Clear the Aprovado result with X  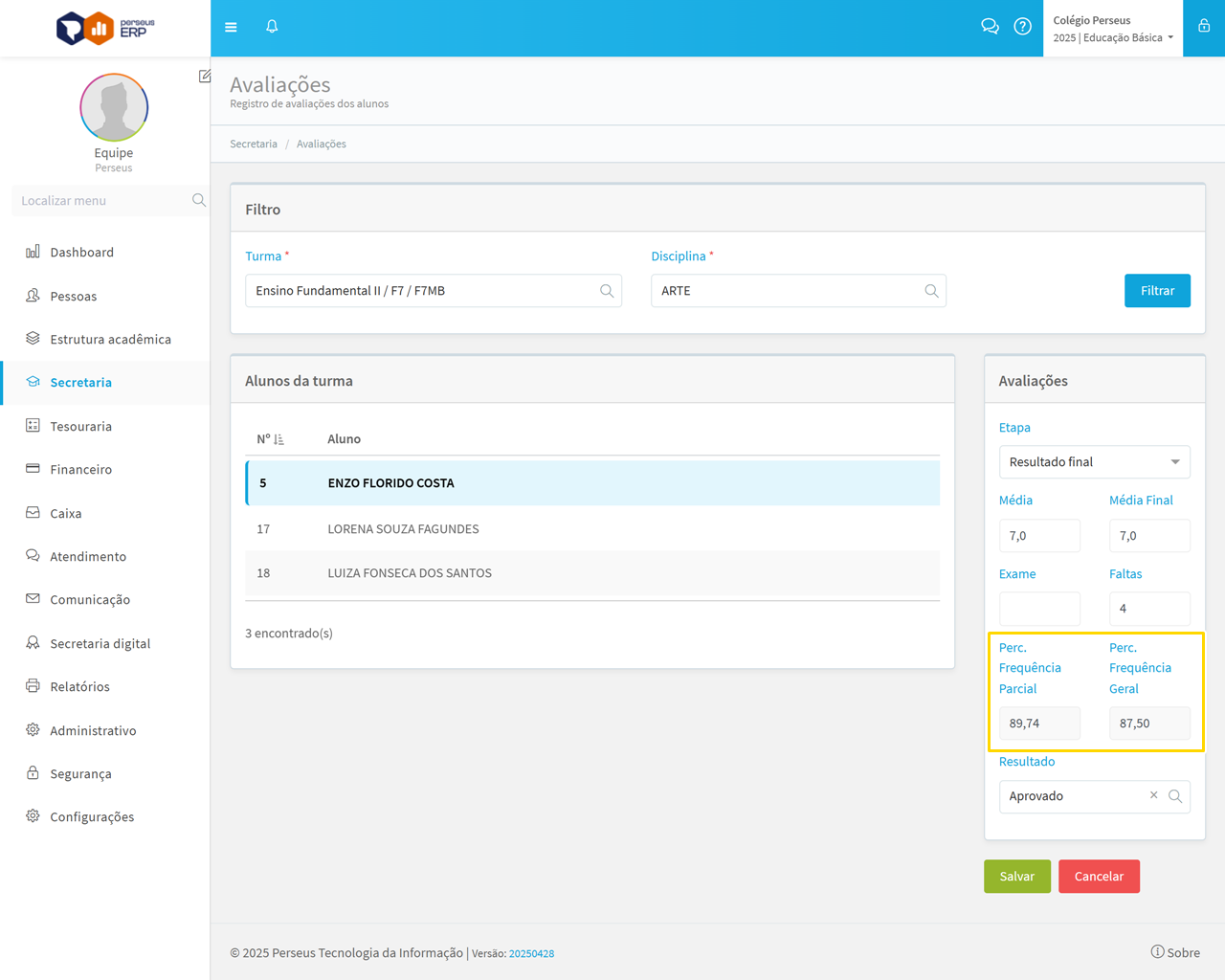point(1153,795)
